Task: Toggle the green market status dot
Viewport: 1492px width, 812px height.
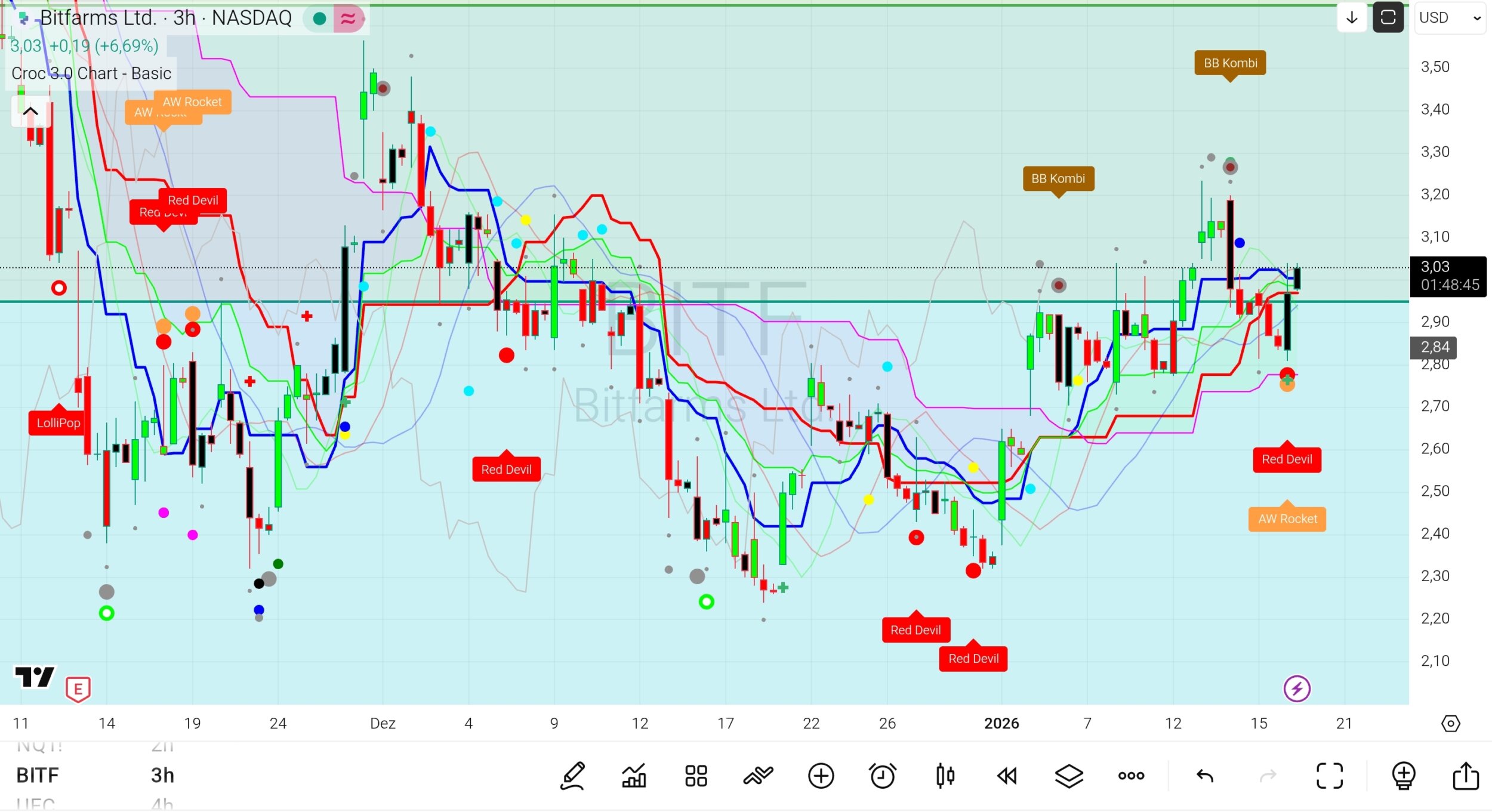Action: tap(319, 18)
